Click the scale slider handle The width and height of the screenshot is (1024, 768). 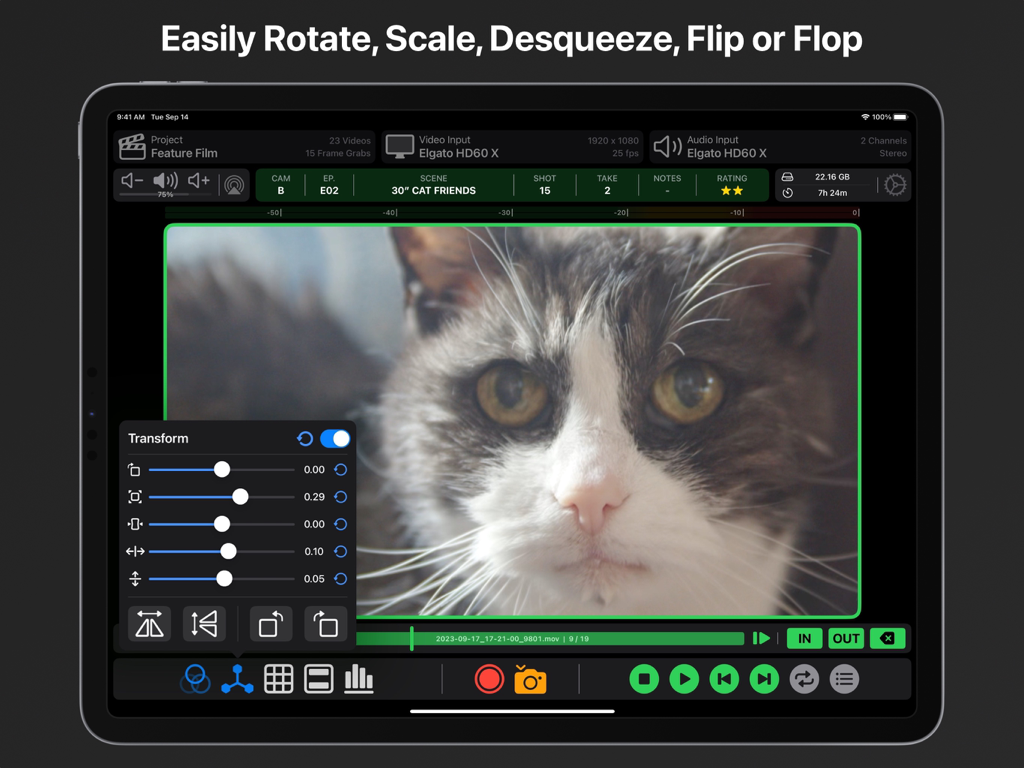coord(240,497)
